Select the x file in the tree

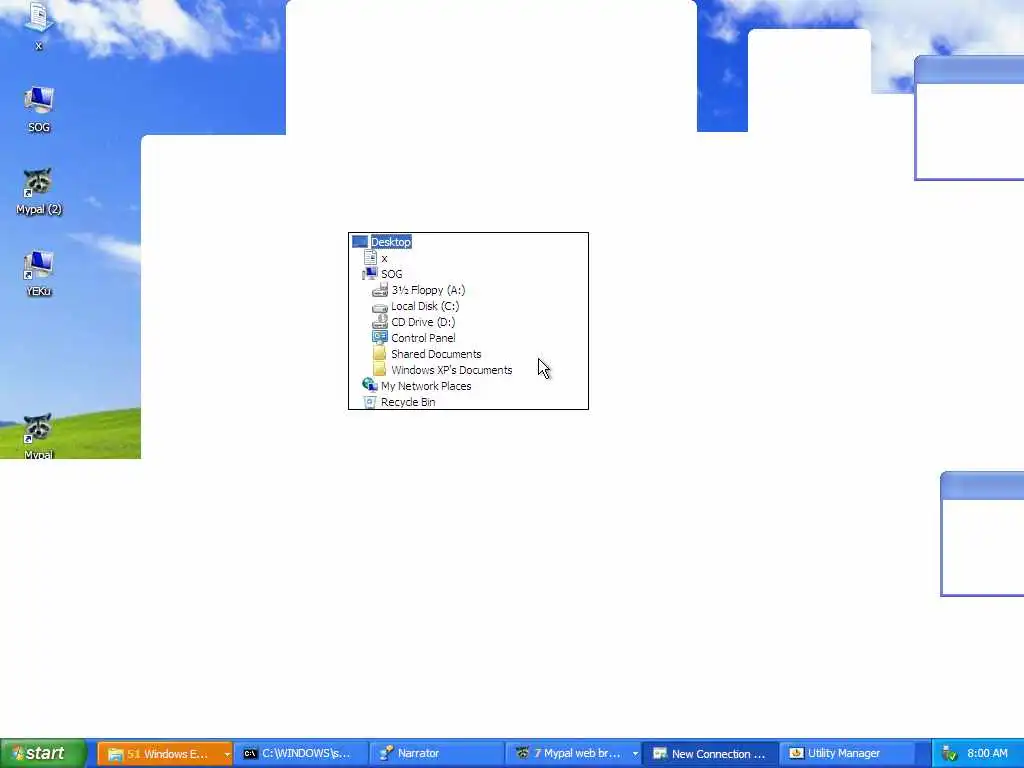[384, 258]
